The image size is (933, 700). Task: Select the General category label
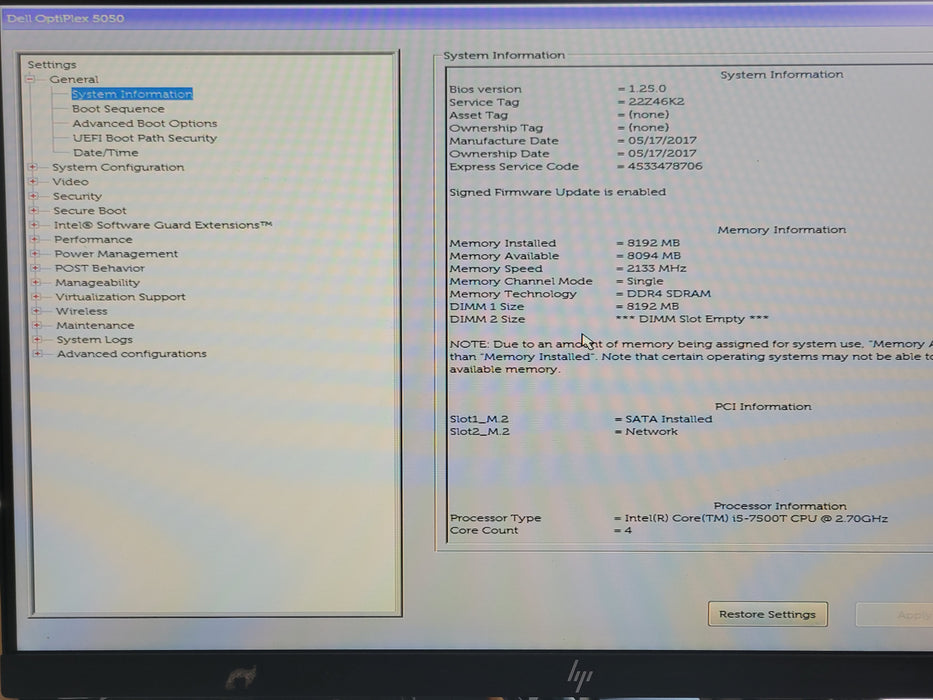[74, 79]
